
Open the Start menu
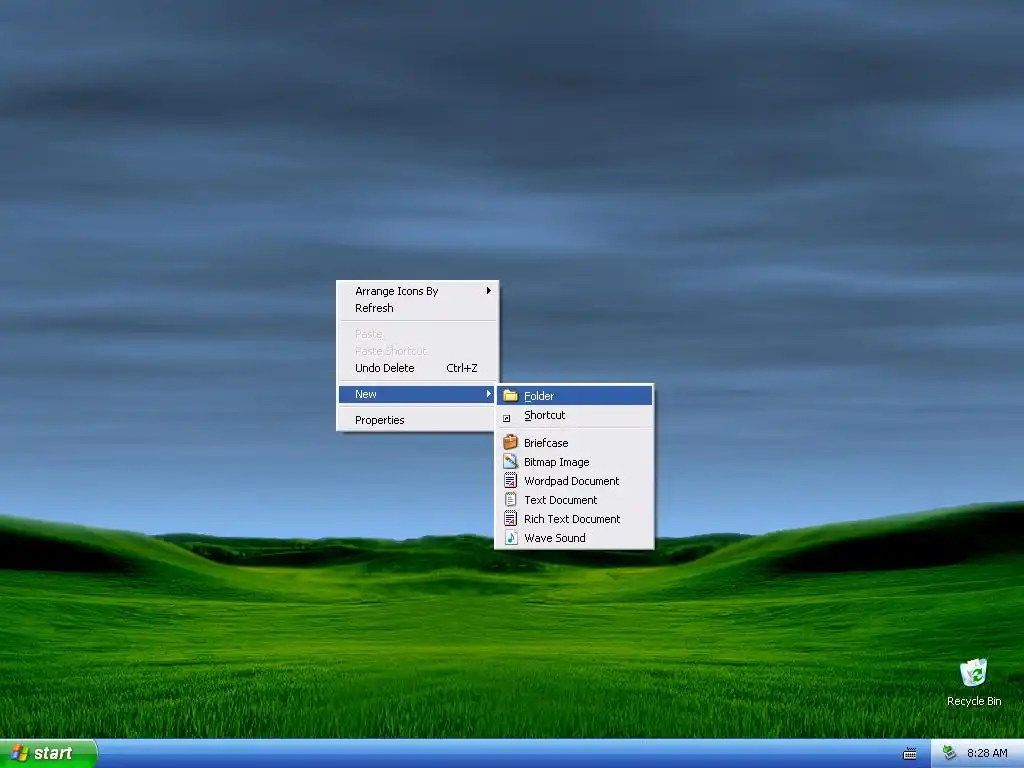click(48, 753)
